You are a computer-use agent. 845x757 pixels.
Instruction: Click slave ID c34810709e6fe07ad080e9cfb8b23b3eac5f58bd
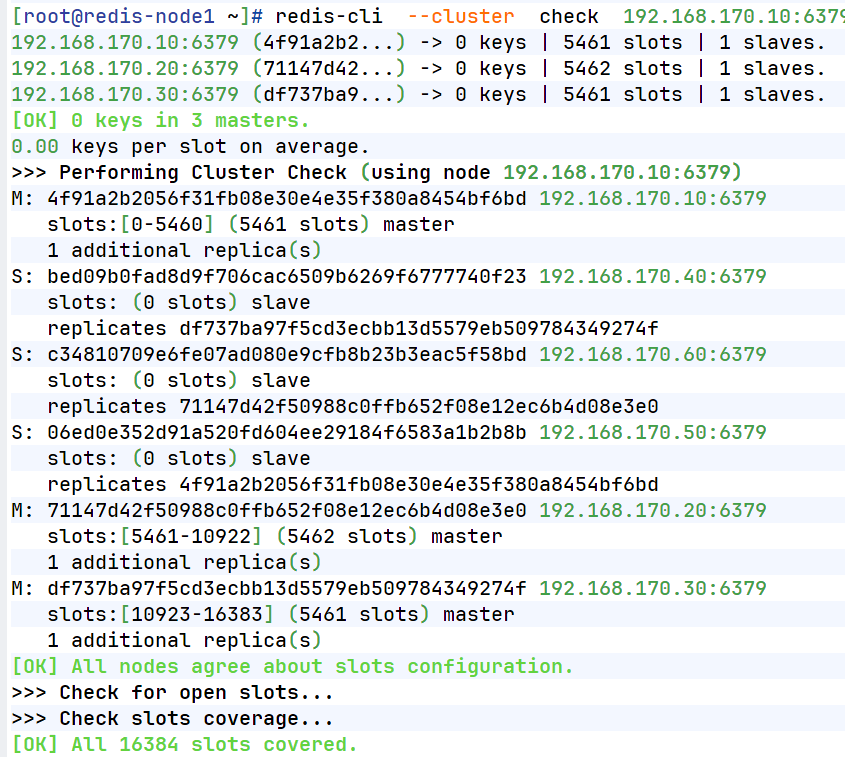pyautogui.click(x=287, y=355)
